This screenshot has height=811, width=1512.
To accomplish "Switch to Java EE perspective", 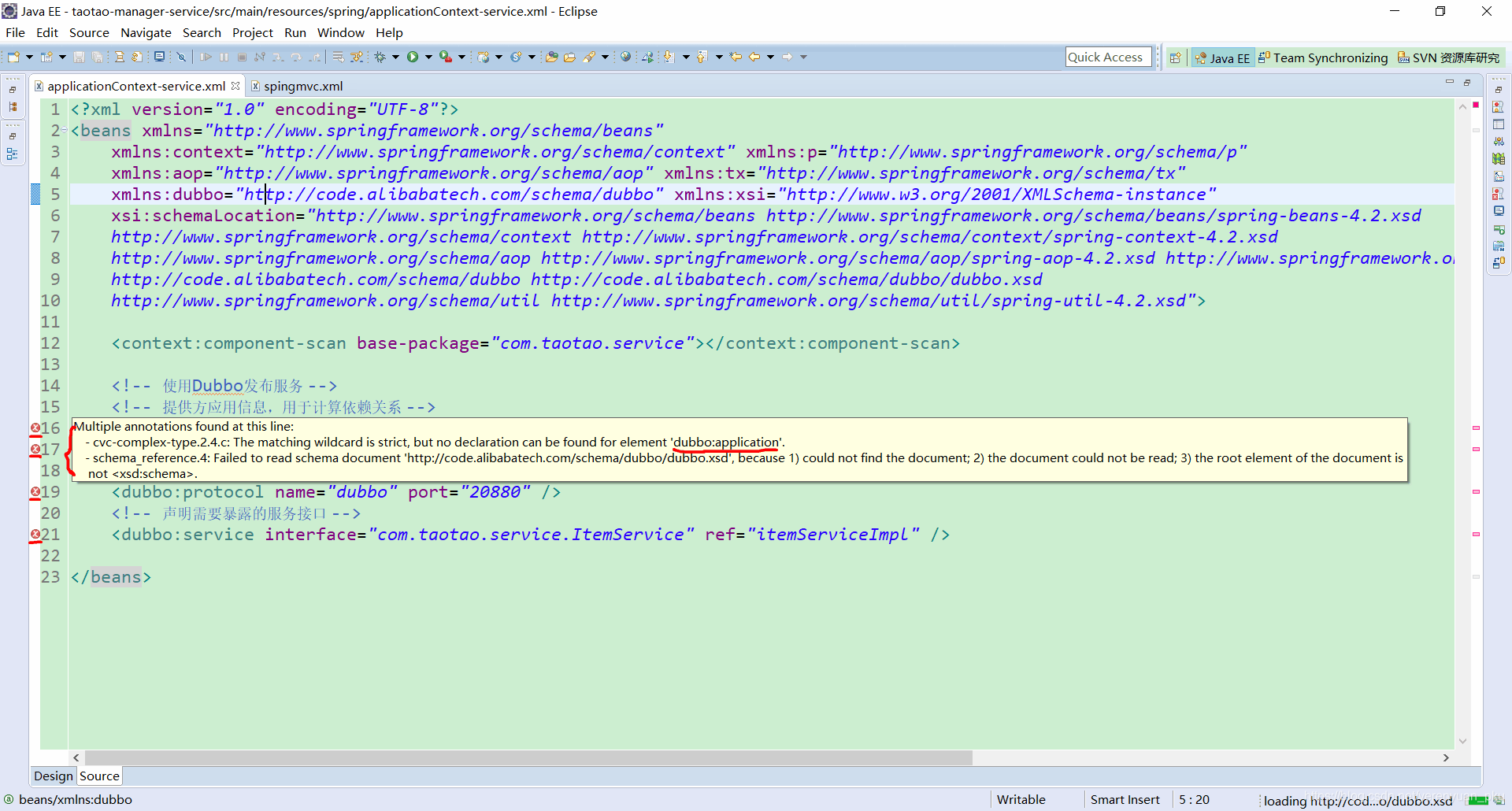I will pos(1222,57).
